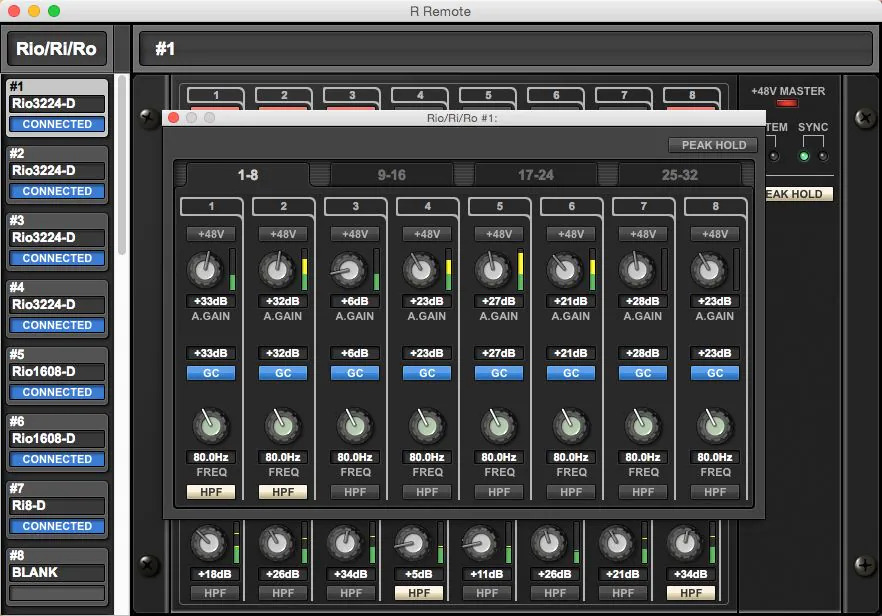The width and height of the screenshot is (882, 616).
Task: Click channel 6 +21dB gain value field
Action: pos(571,301)
